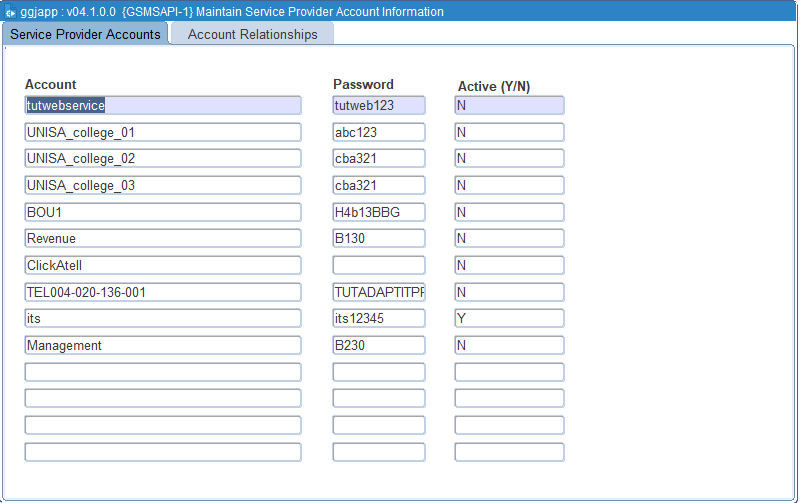
Task: Select the Service Provider Accounts tab
Action: point(85,34)
